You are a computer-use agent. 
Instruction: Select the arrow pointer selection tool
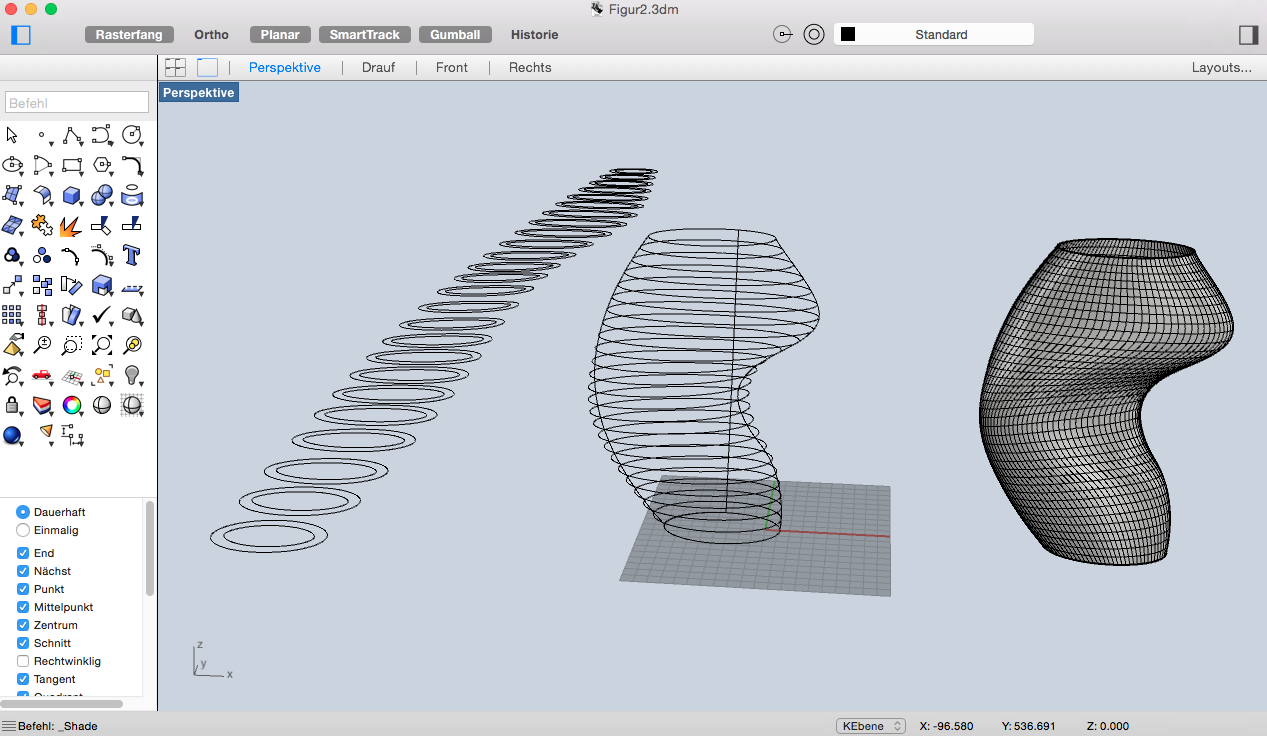point(12,135)
